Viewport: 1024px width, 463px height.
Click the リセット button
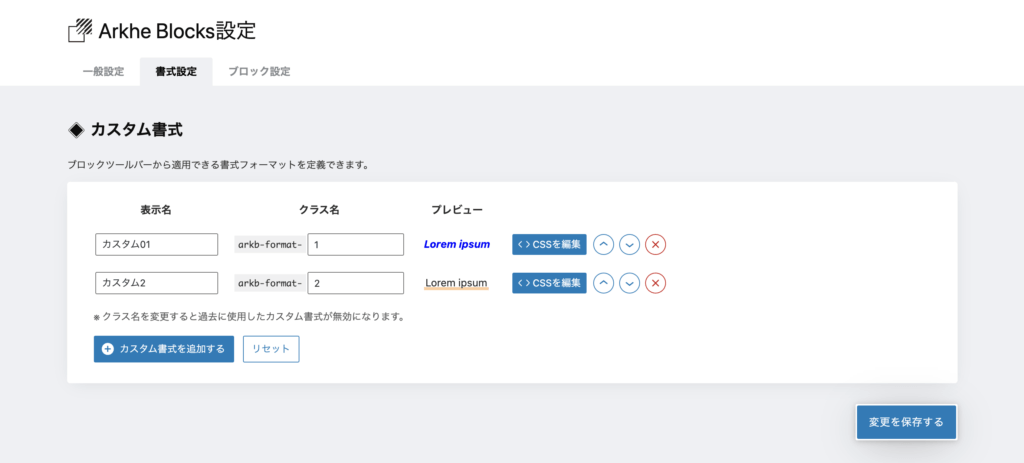pos(271,349)
